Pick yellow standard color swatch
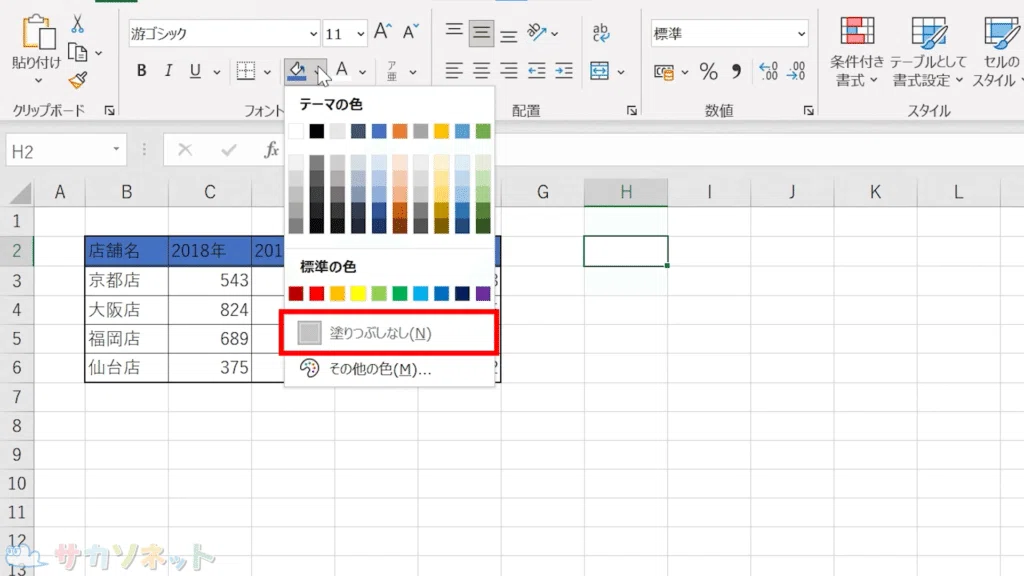Image resolution: width=1024 pixels, height=576 pixels. pos(358,293)
